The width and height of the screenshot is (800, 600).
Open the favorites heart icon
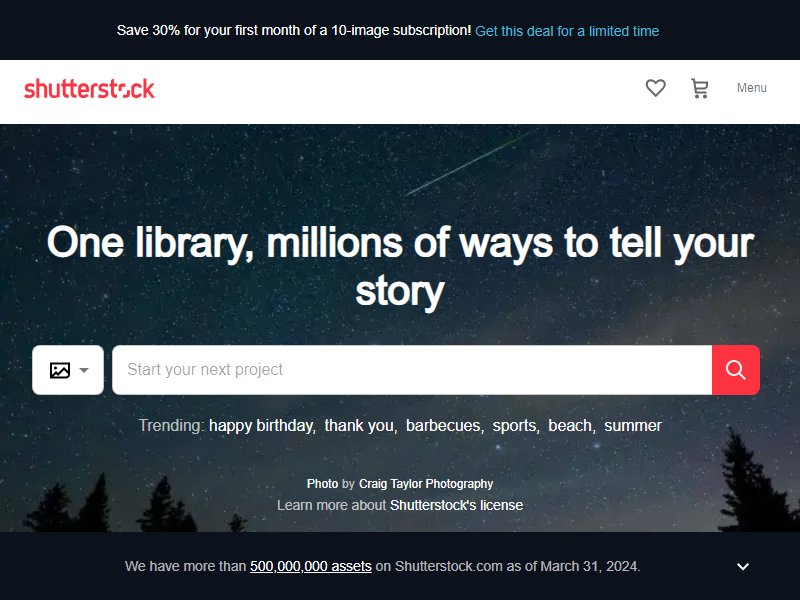(655, 88)
